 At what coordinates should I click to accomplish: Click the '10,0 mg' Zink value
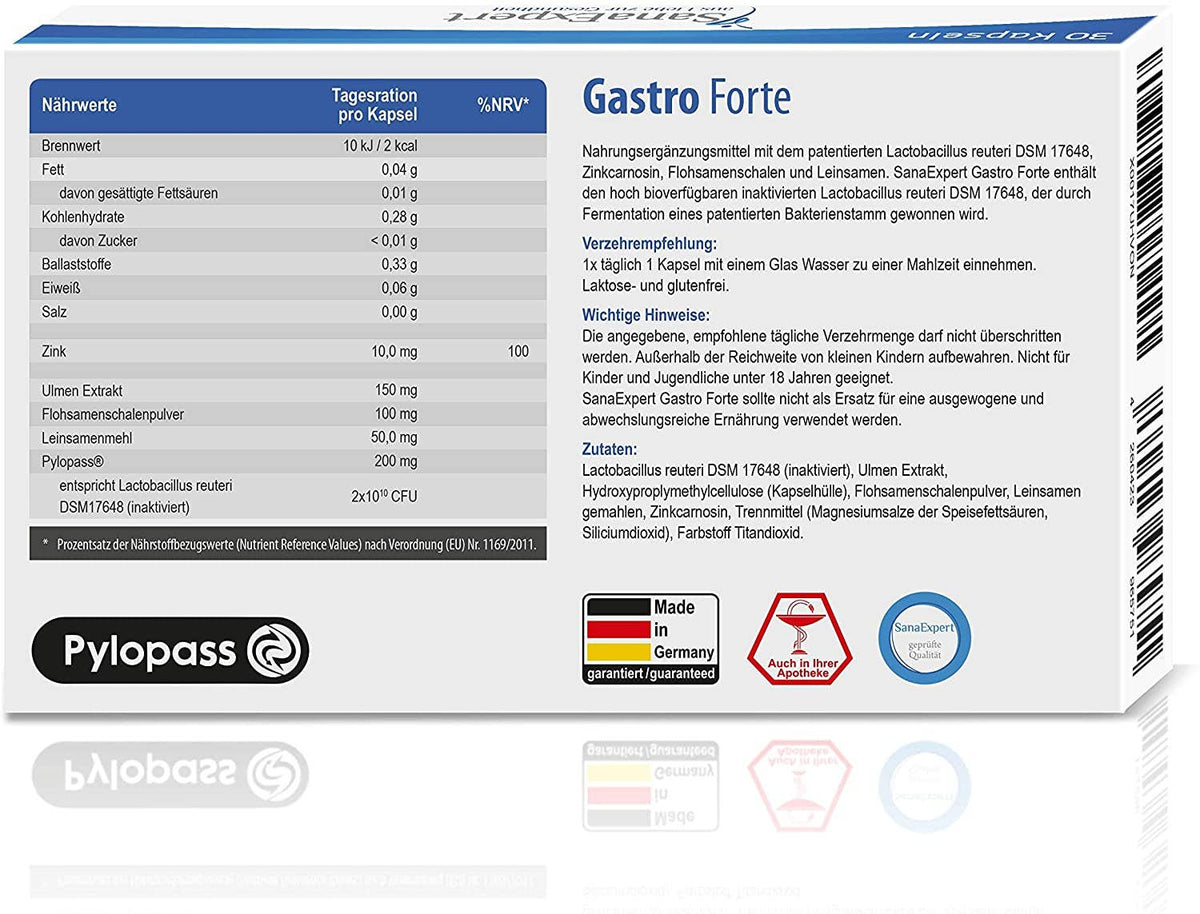click(395, 352)
